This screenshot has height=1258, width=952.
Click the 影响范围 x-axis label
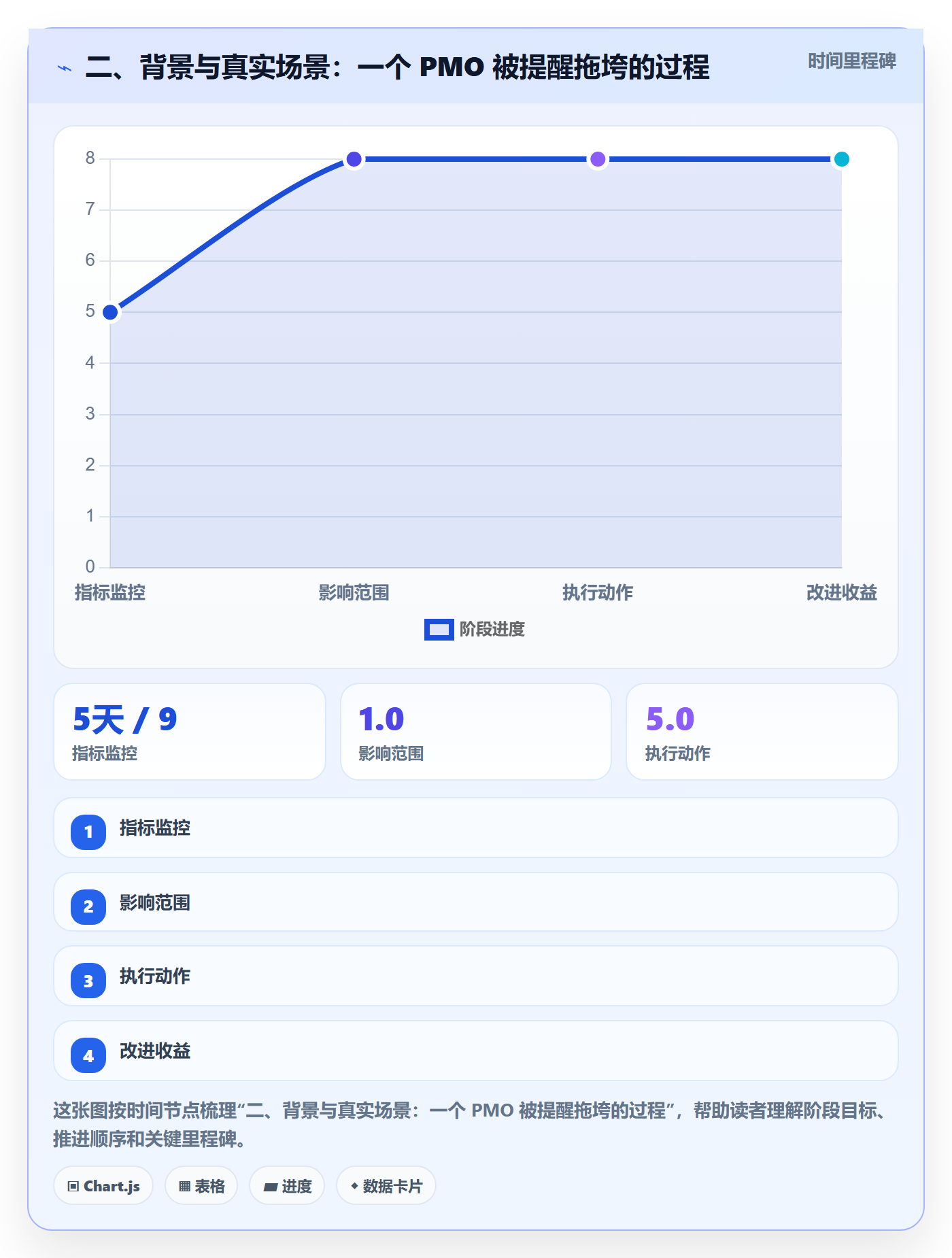[354, 593]
